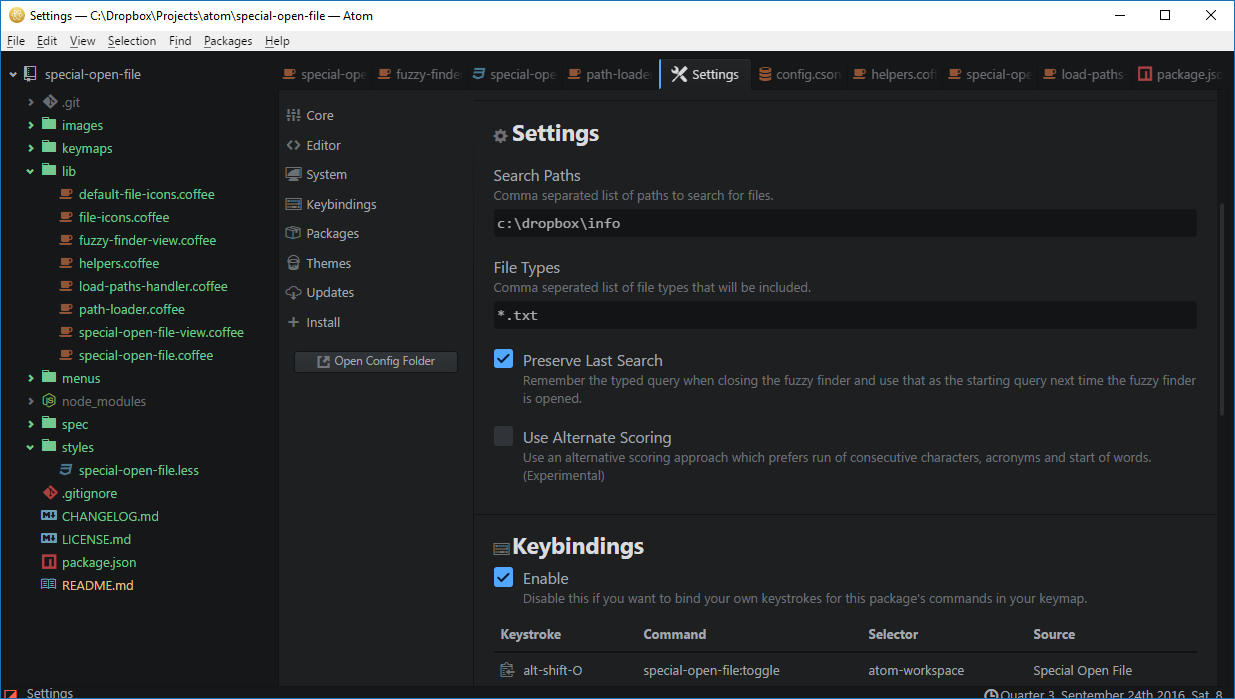Click the Editor code-brackets icon
This screenshot has height=699, width=1235.
click(293, 145)
